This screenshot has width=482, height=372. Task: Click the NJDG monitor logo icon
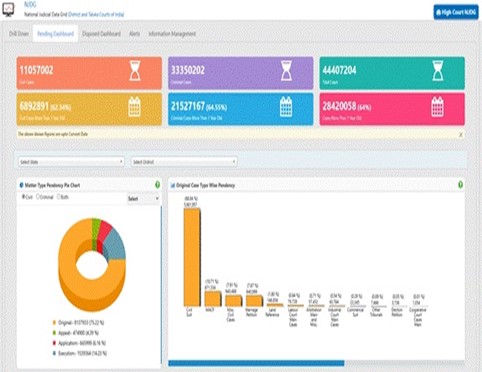point(8,10)
